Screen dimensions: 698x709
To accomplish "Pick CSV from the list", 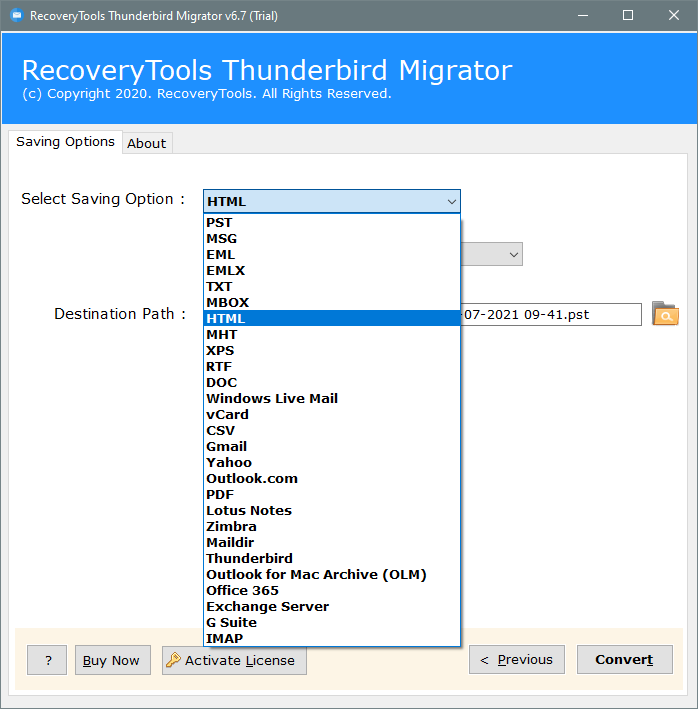I will (332, 430).
